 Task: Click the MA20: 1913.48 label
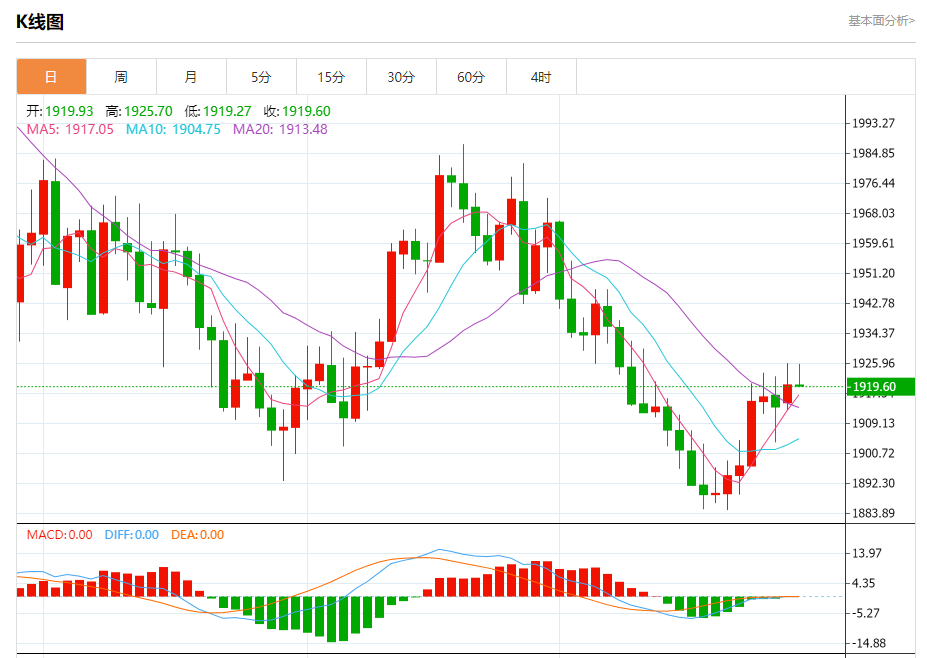tap(280, 129)
